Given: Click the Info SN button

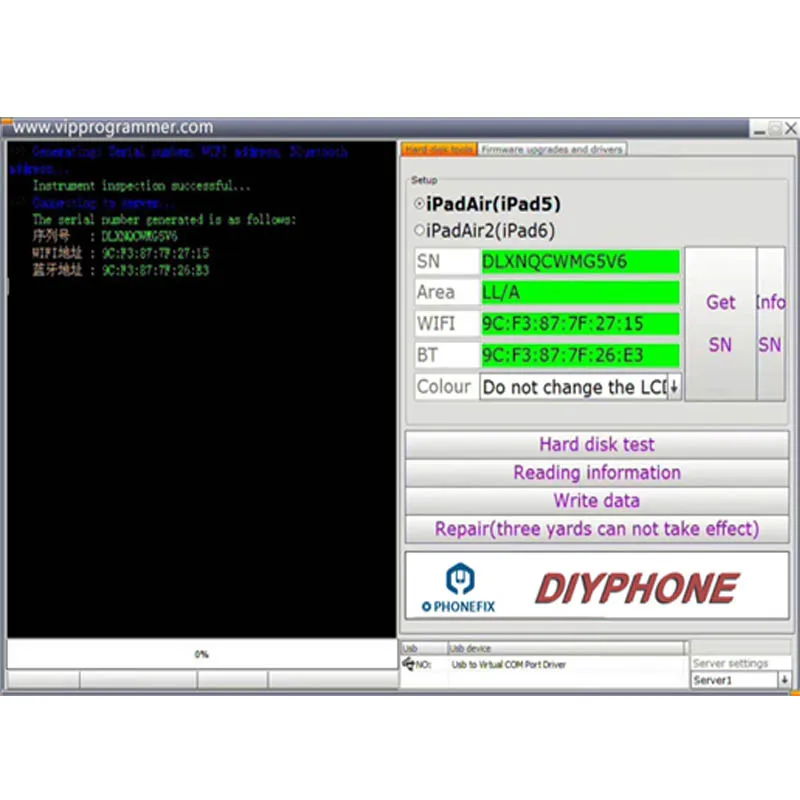Looking at the screenshot, I should [x=770, y=323].
